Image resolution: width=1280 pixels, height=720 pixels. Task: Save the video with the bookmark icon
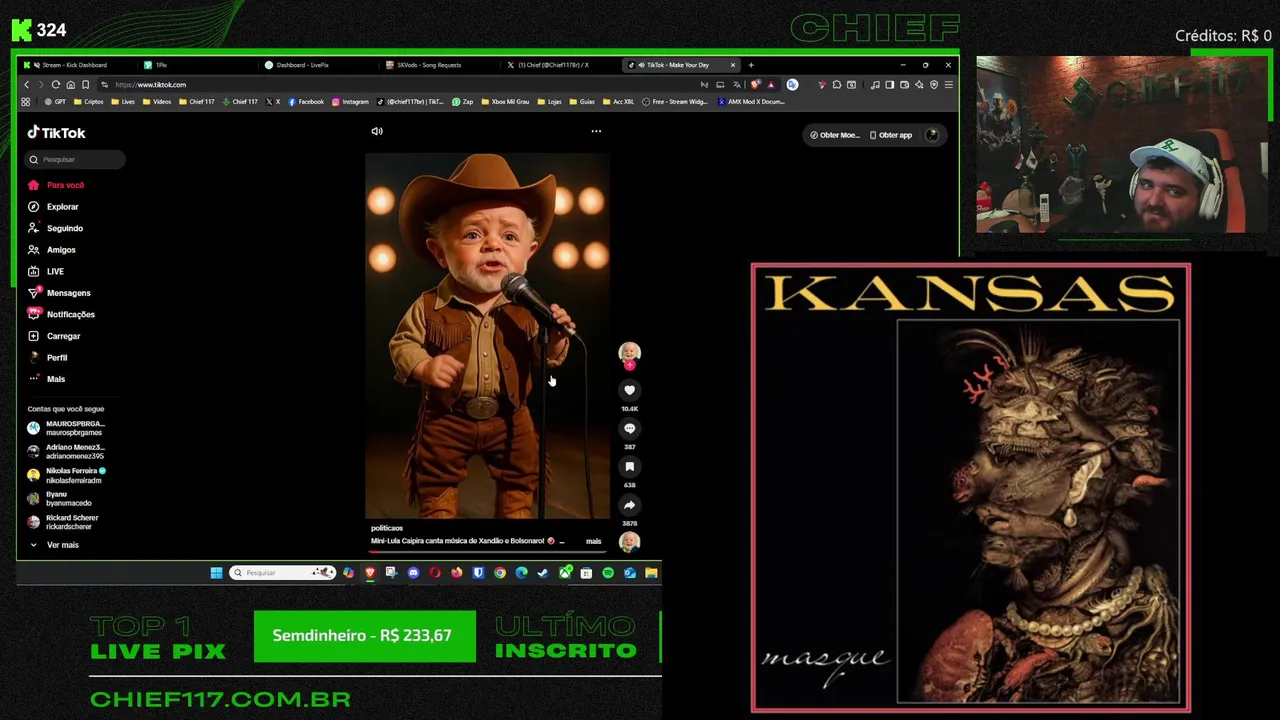click(x=629, y=466)
